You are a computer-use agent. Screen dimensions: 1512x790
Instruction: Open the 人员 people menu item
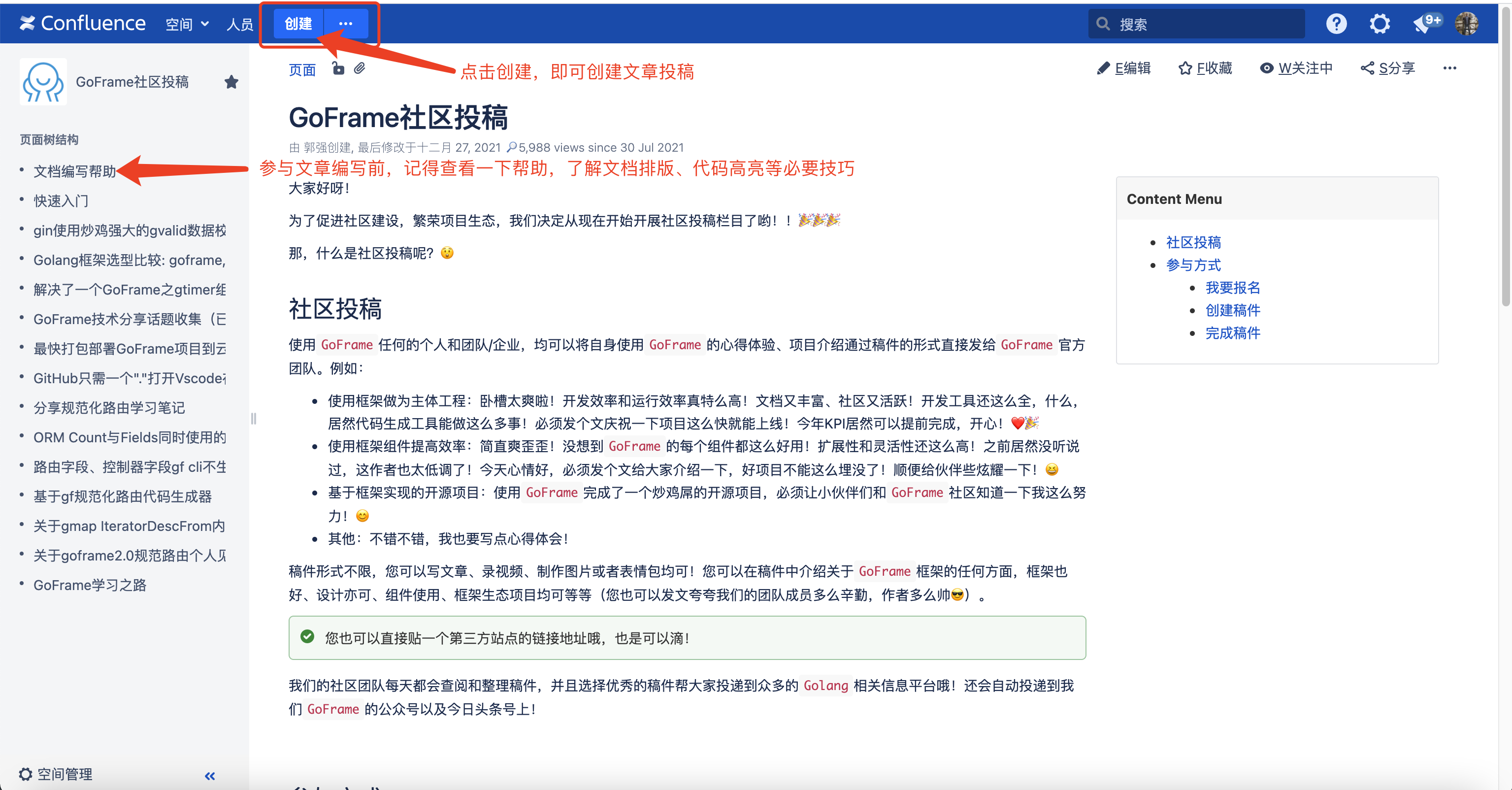pos(239,24)
